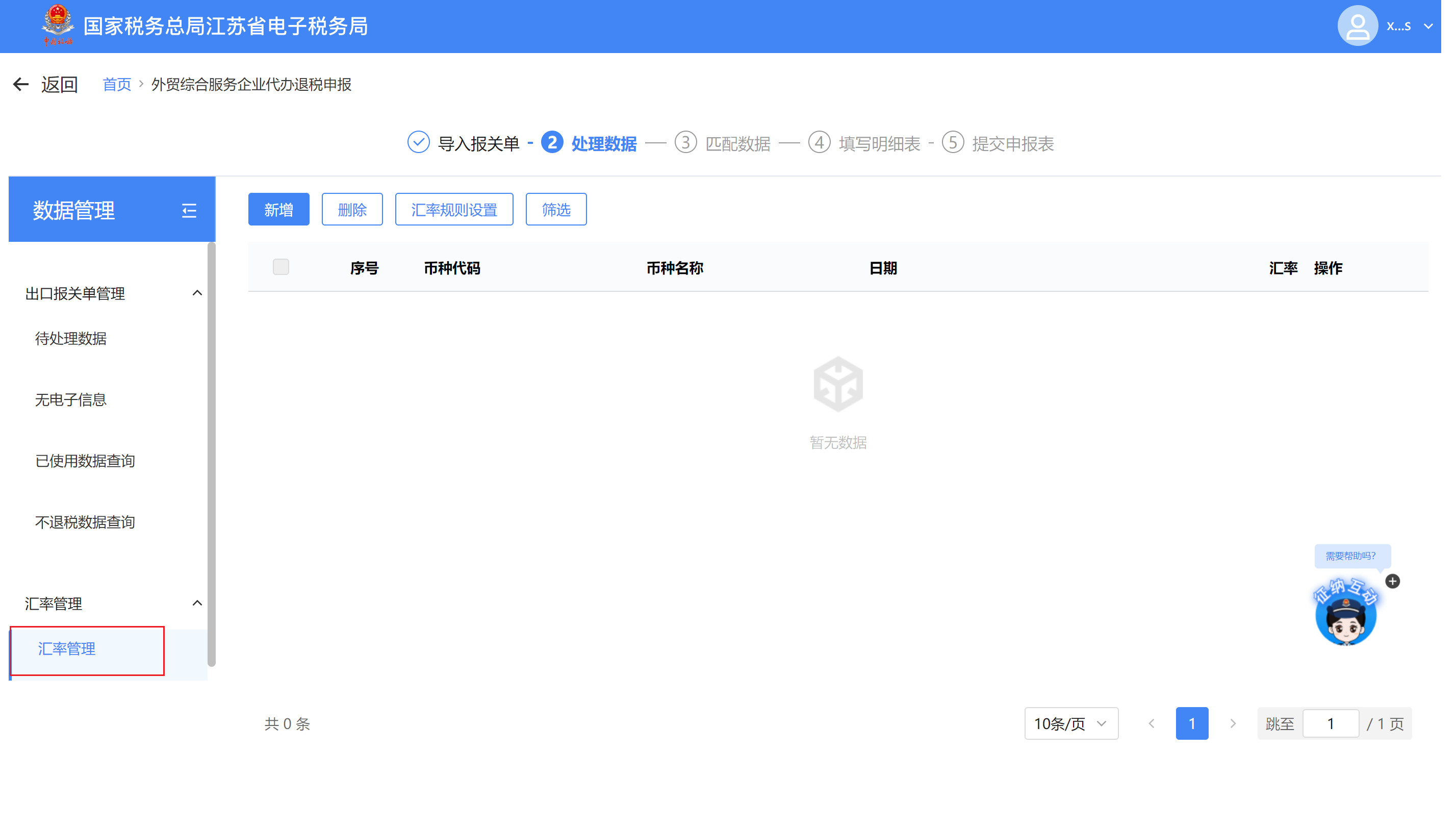
Task: Toggle the select-all checkbox in table header
Action: 280,267
